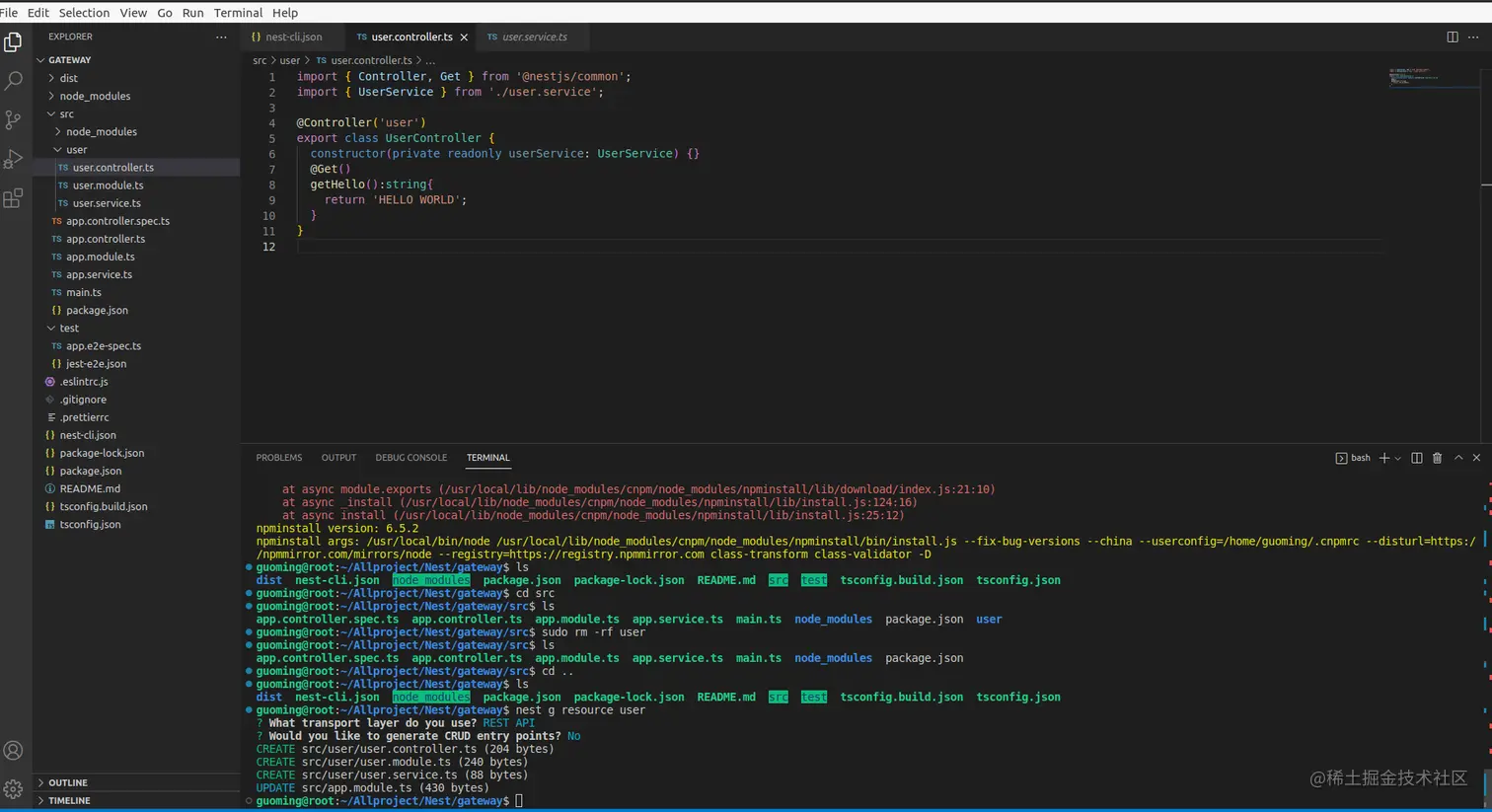This screenshot has width=1492, height=812.
Task: Open the Manage settings gear
Action: click(x=14, y=789)
